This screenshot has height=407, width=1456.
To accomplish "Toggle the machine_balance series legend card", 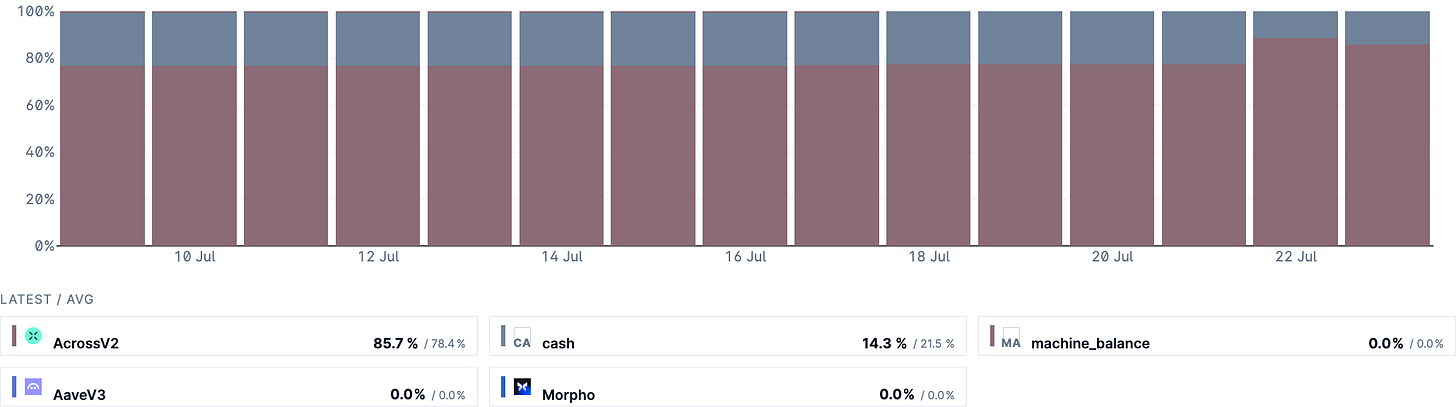I will tap(1217, 337).
